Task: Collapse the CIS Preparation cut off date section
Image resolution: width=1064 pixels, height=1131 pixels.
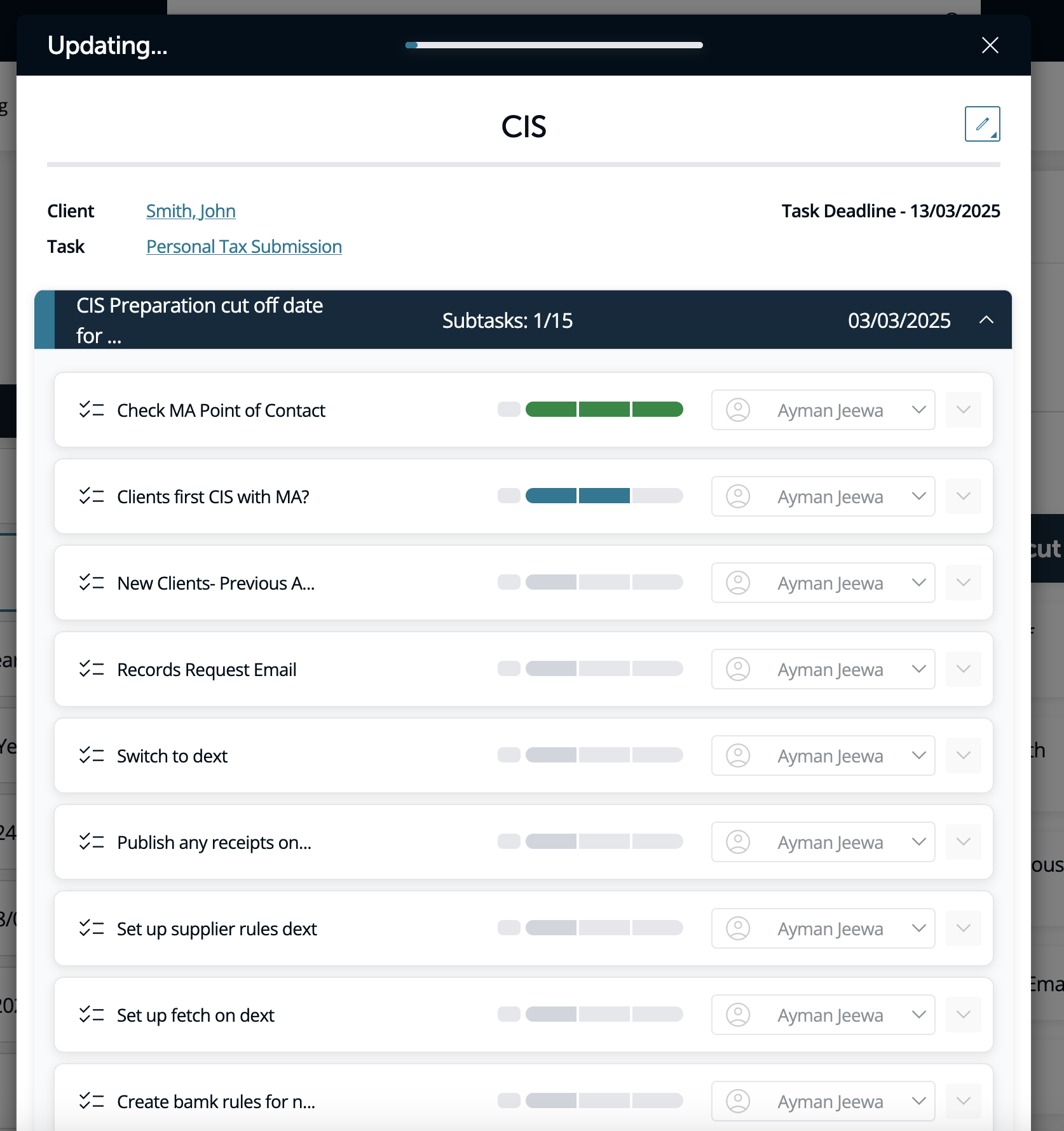Action: click(986, 320)
